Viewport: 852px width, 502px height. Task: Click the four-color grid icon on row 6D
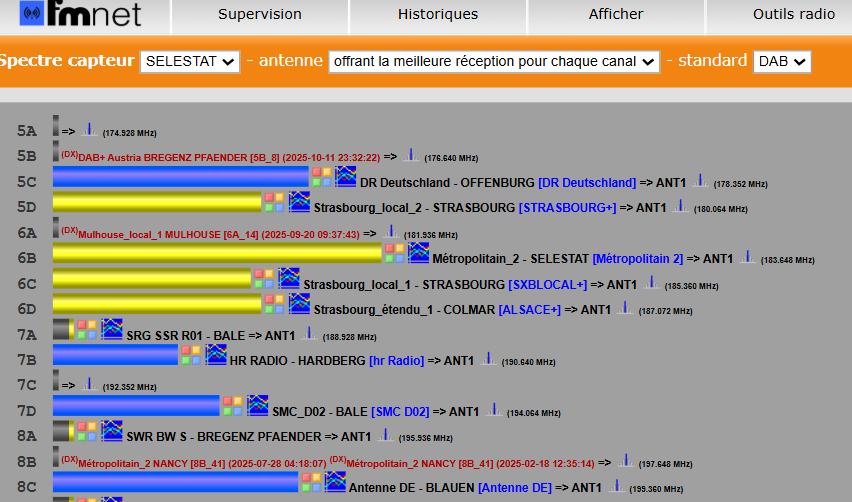pos(274,304)
